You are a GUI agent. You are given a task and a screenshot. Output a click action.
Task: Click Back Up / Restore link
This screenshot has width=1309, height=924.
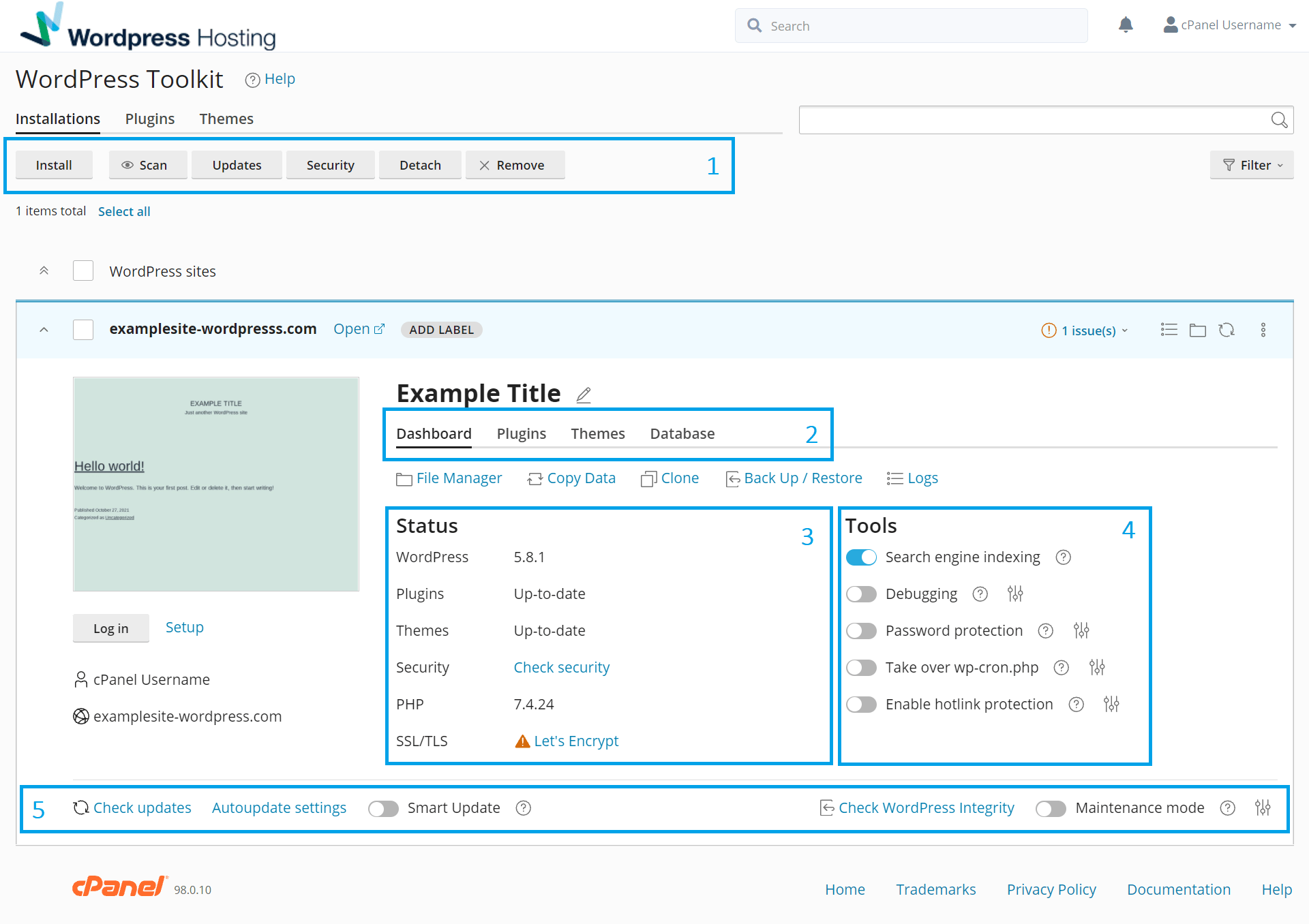(794, 478)
